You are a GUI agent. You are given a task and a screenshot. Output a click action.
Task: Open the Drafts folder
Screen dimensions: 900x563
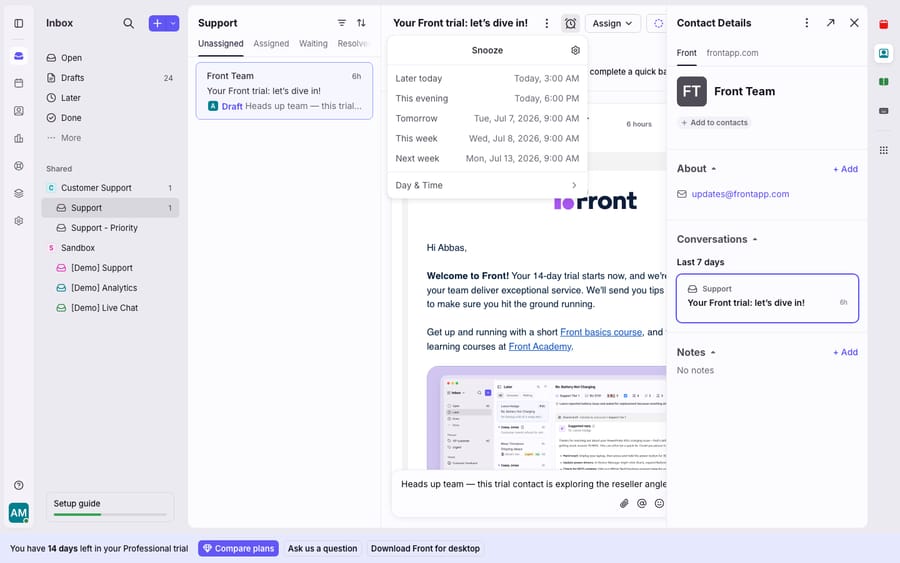pos(110,78)
